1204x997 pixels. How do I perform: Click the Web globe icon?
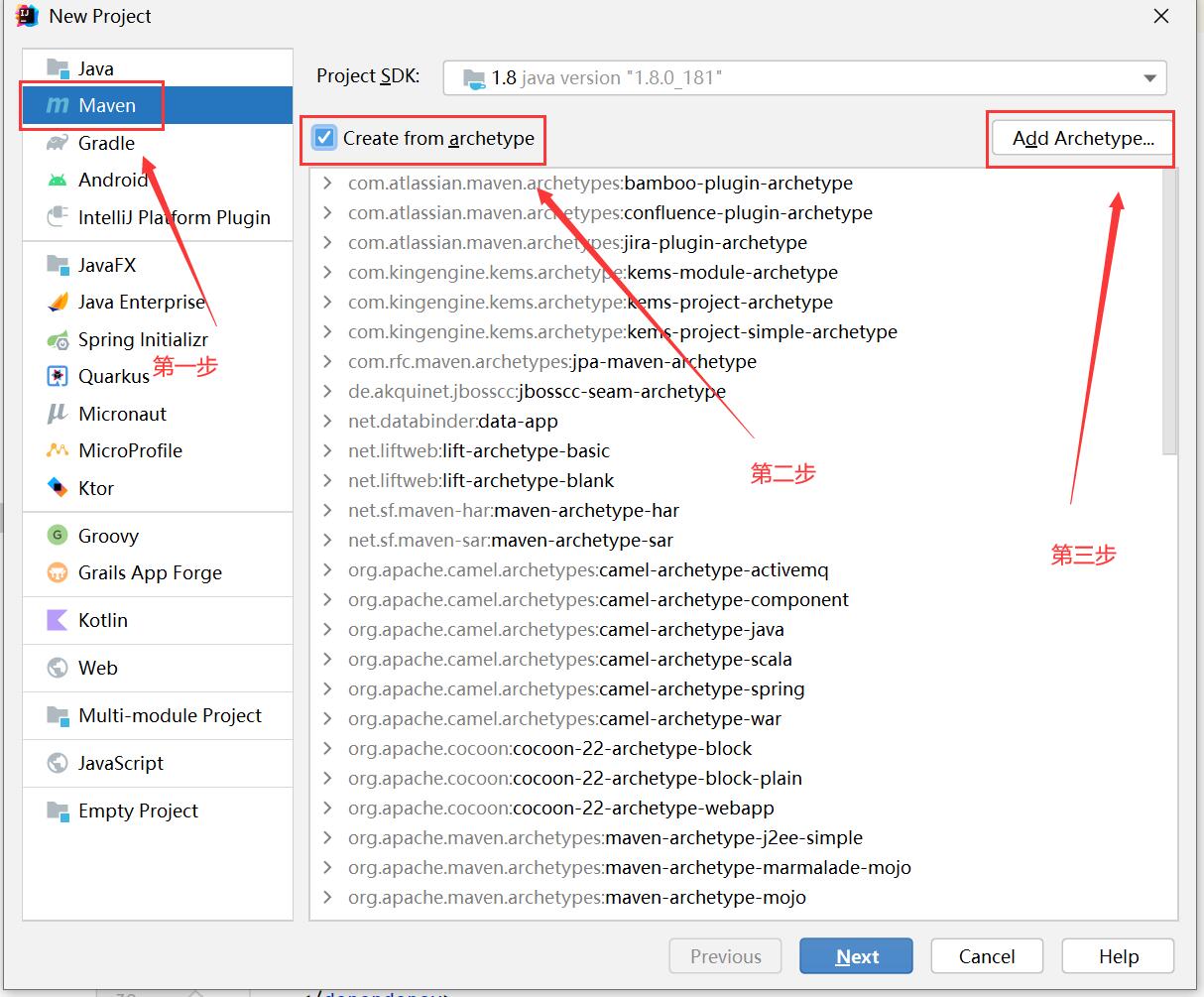click(x=58, y=668)
